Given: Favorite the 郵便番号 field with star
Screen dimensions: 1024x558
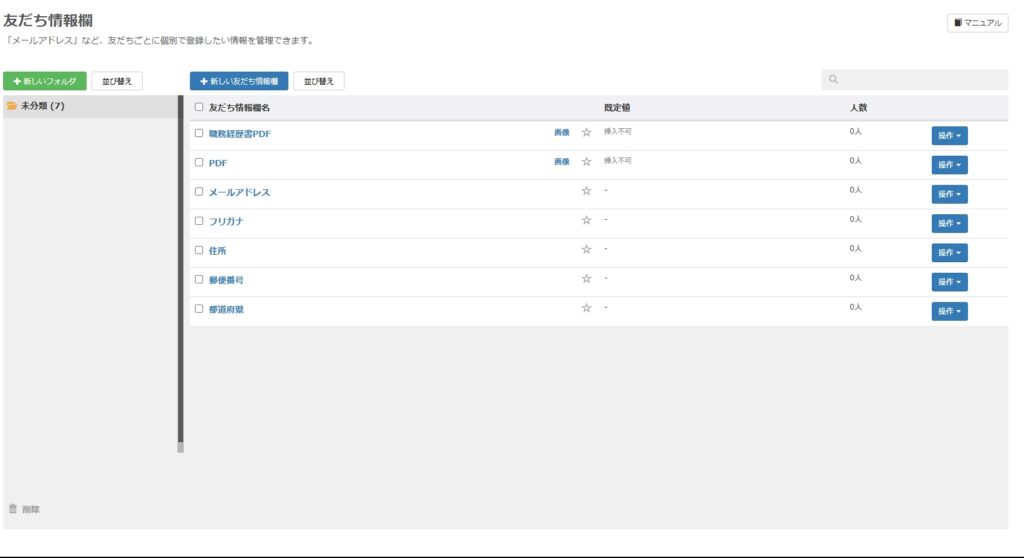Looking at the screenshot, I should (x=587, y=279).
